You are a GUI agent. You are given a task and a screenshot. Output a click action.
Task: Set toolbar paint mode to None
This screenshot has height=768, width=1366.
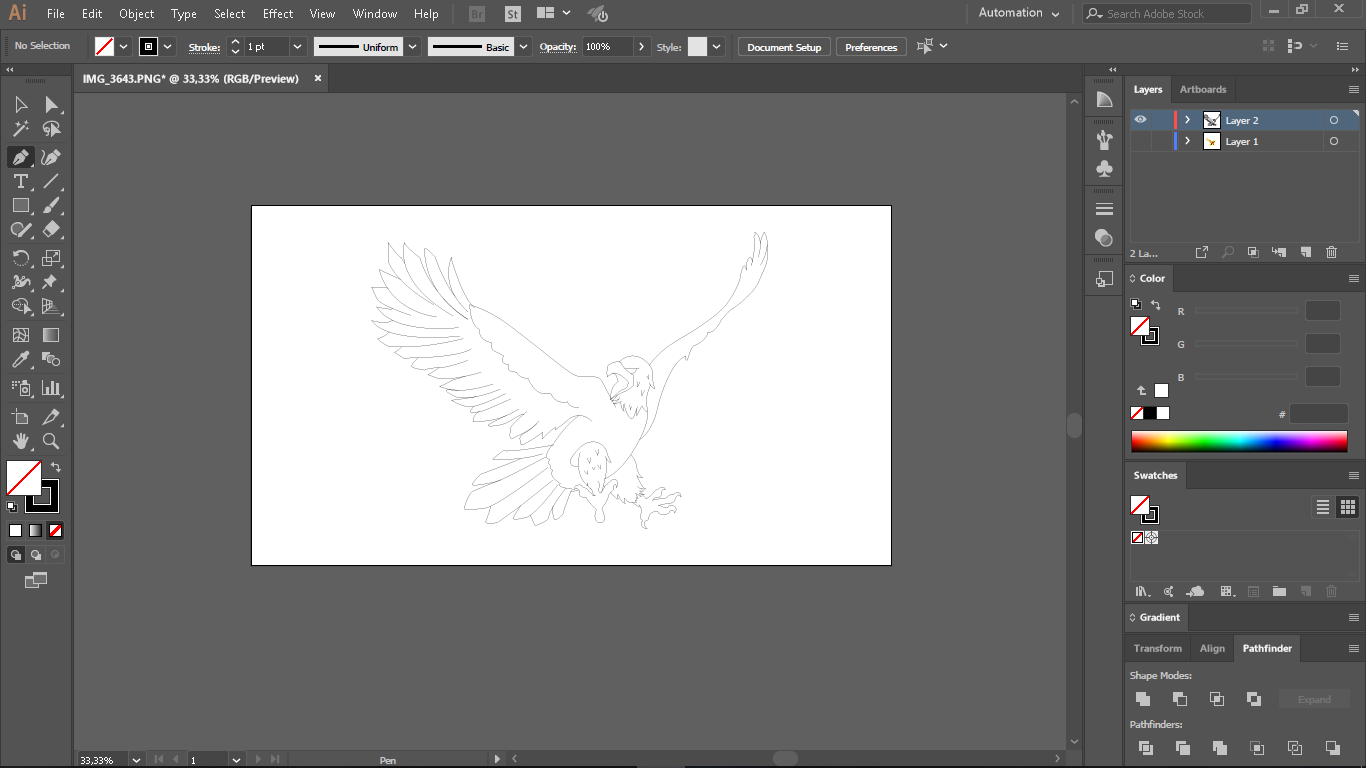[55, 531]
